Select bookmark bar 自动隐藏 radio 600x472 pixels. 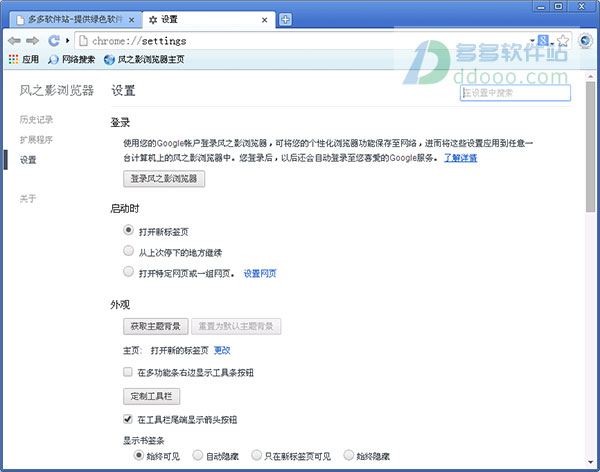(x=197, y=455)
